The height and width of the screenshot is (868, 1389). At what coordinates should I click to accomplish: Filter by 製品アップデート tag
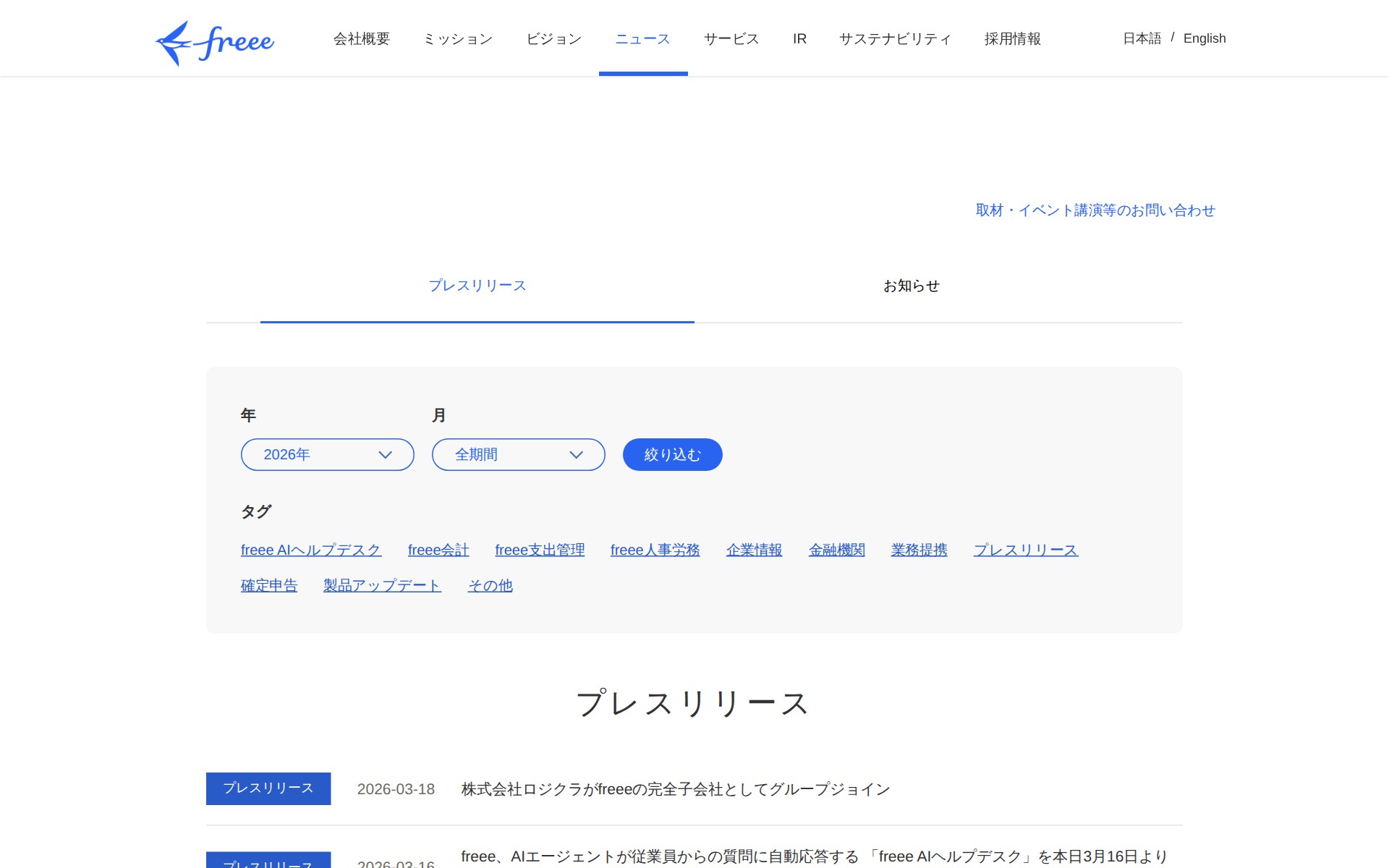pyautogui.click(x=382, y=585)
